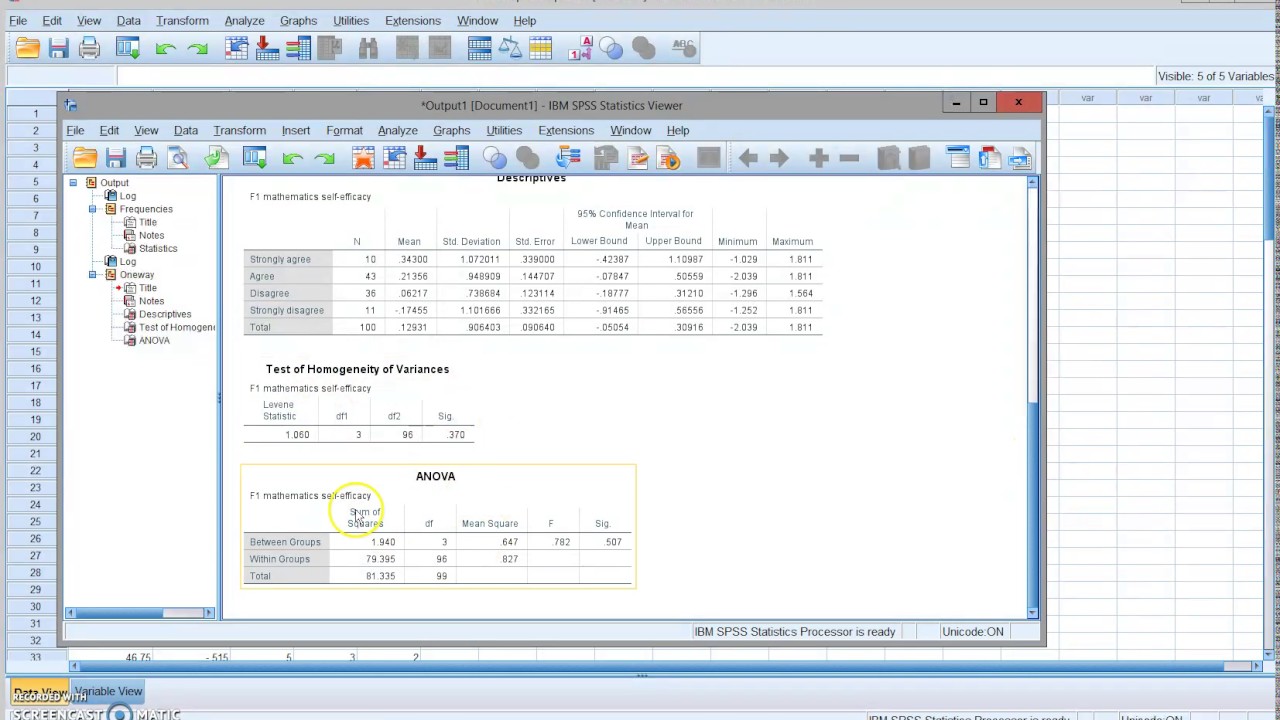The height and width of the screenshot is (720, 1280).
Task: Collapse the Frequencies branch
Action: point(92,209)
